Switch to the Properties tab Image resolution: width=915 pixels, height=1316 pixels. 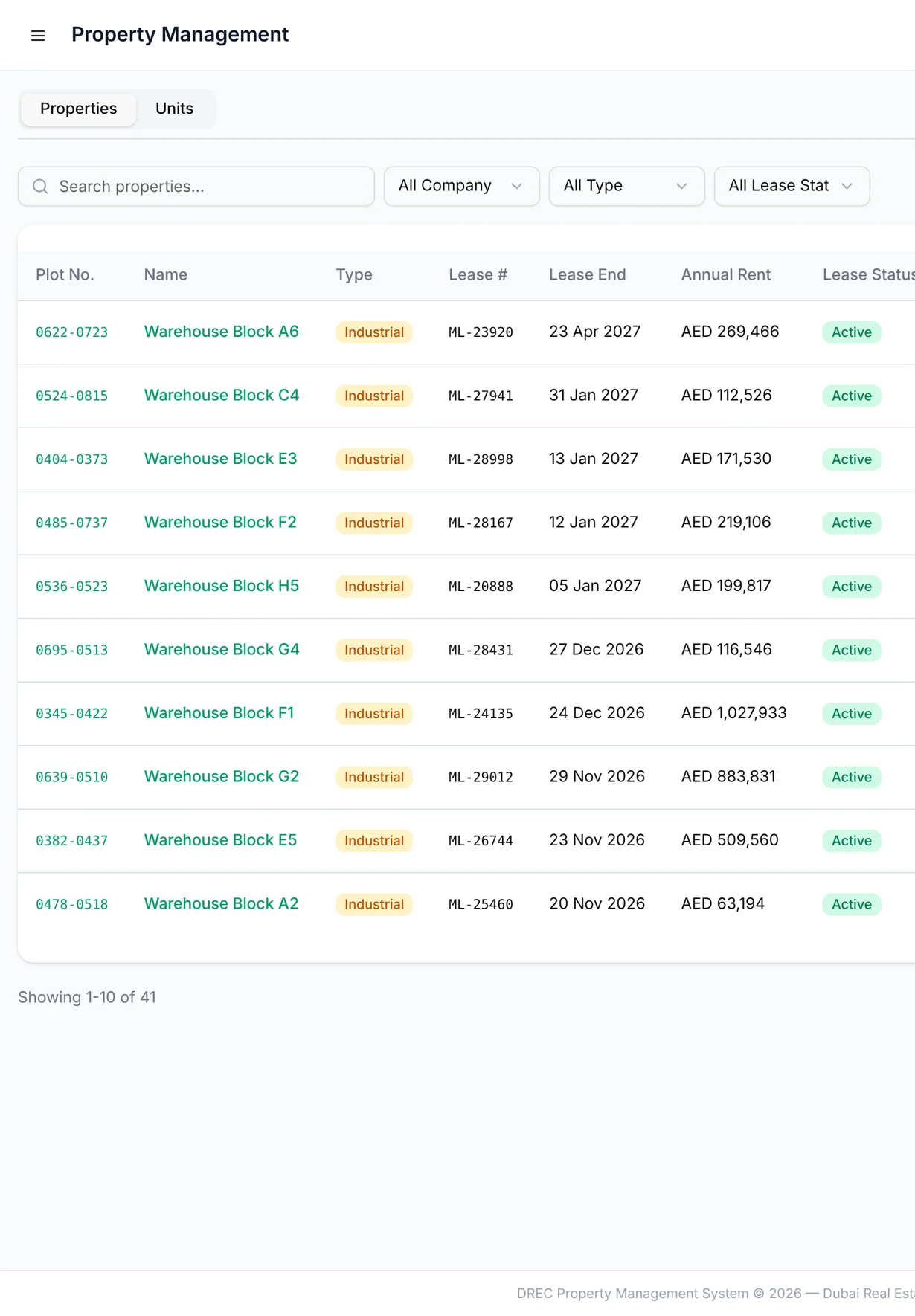coord(78,109)
